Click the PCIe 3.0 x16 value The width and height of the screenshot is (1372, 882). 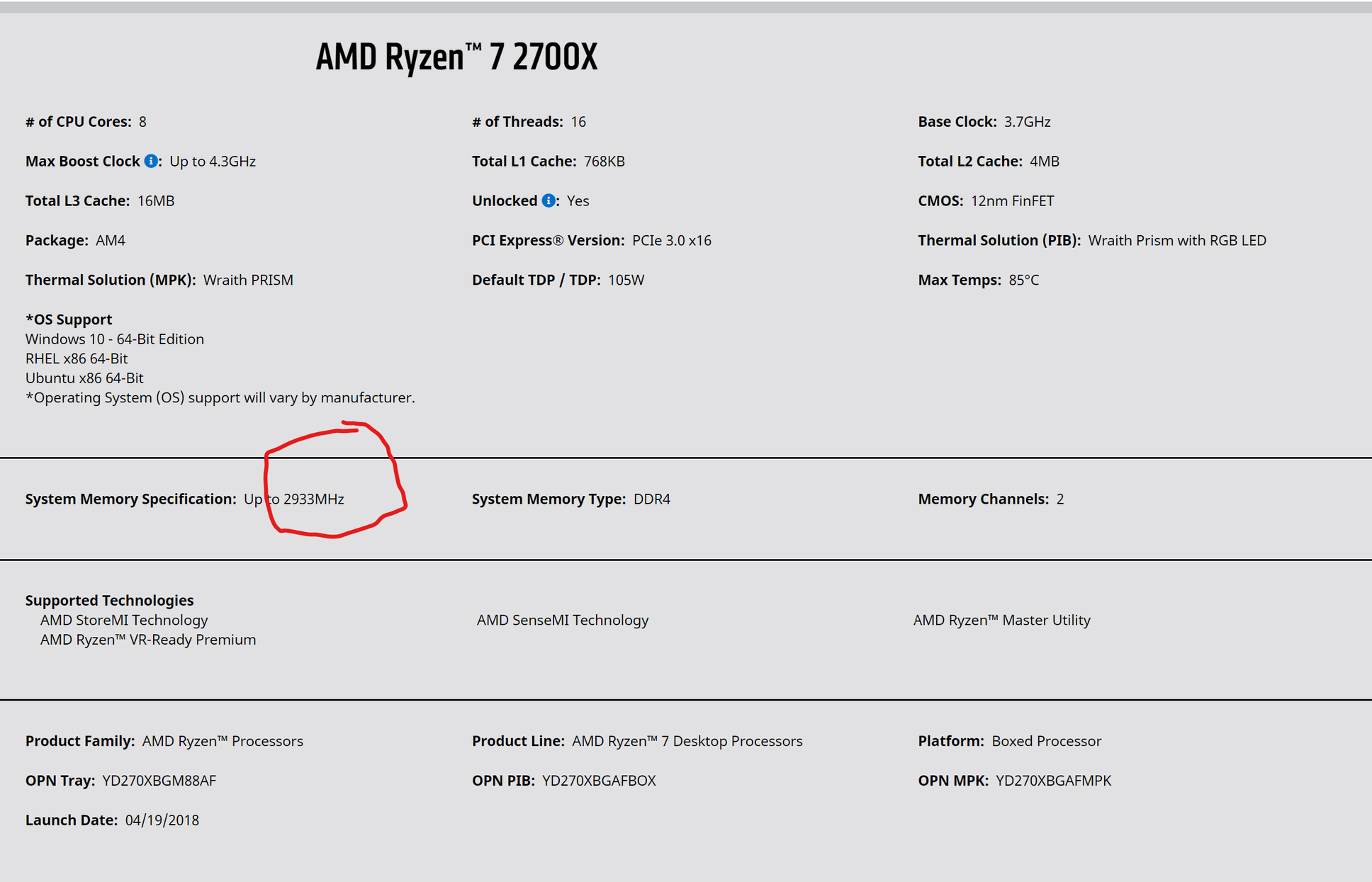[x=671, y=240]
